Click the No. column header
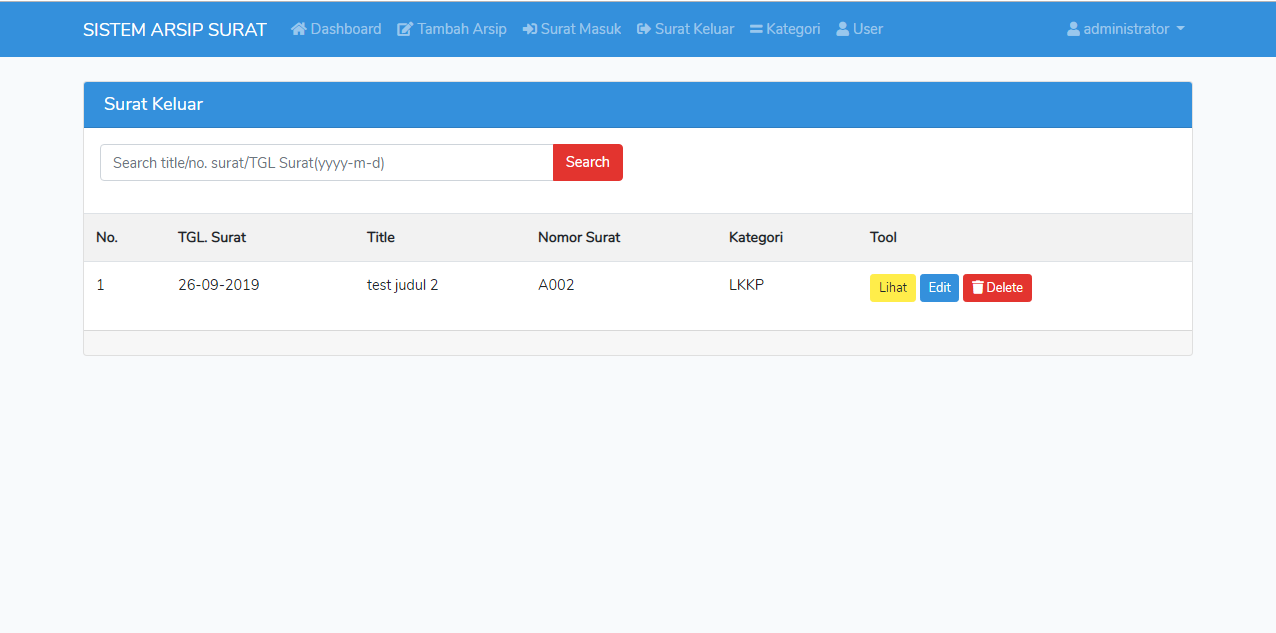 107,237
